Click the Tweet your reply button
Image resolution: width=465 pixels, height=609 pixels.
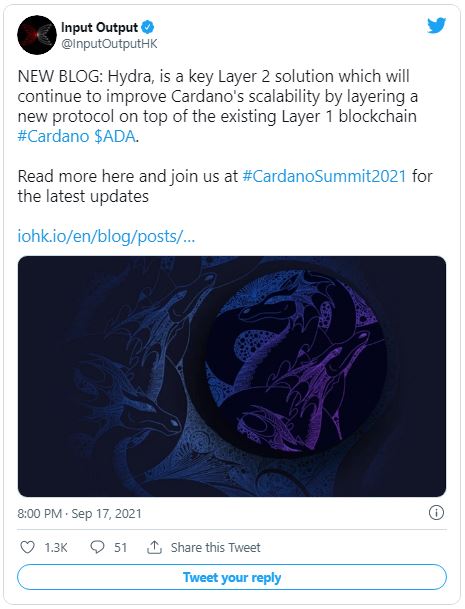click(232, 577)
